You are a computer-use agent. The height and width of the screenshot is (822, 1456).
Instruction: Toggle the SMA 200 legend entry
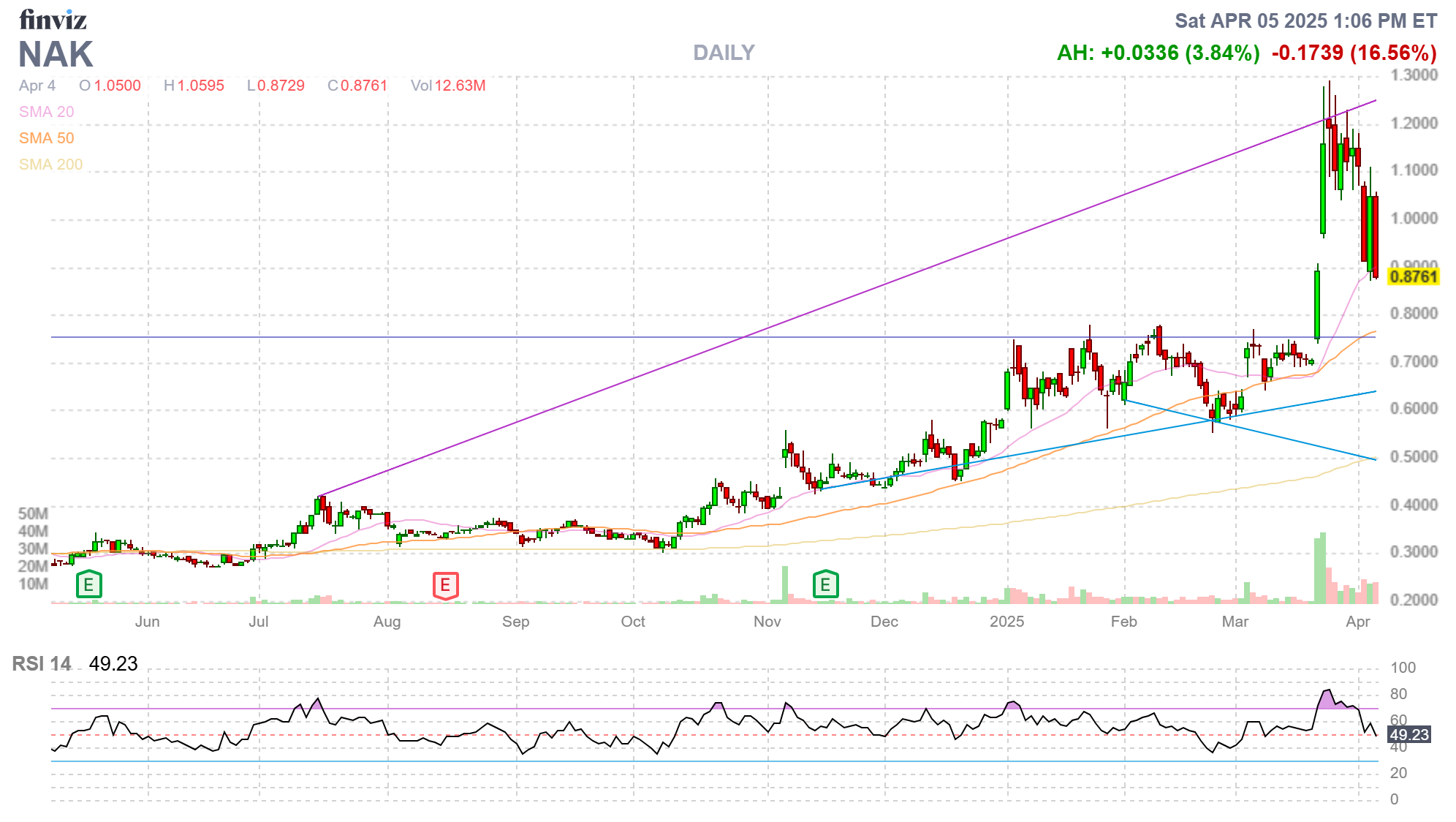(51, 165)
